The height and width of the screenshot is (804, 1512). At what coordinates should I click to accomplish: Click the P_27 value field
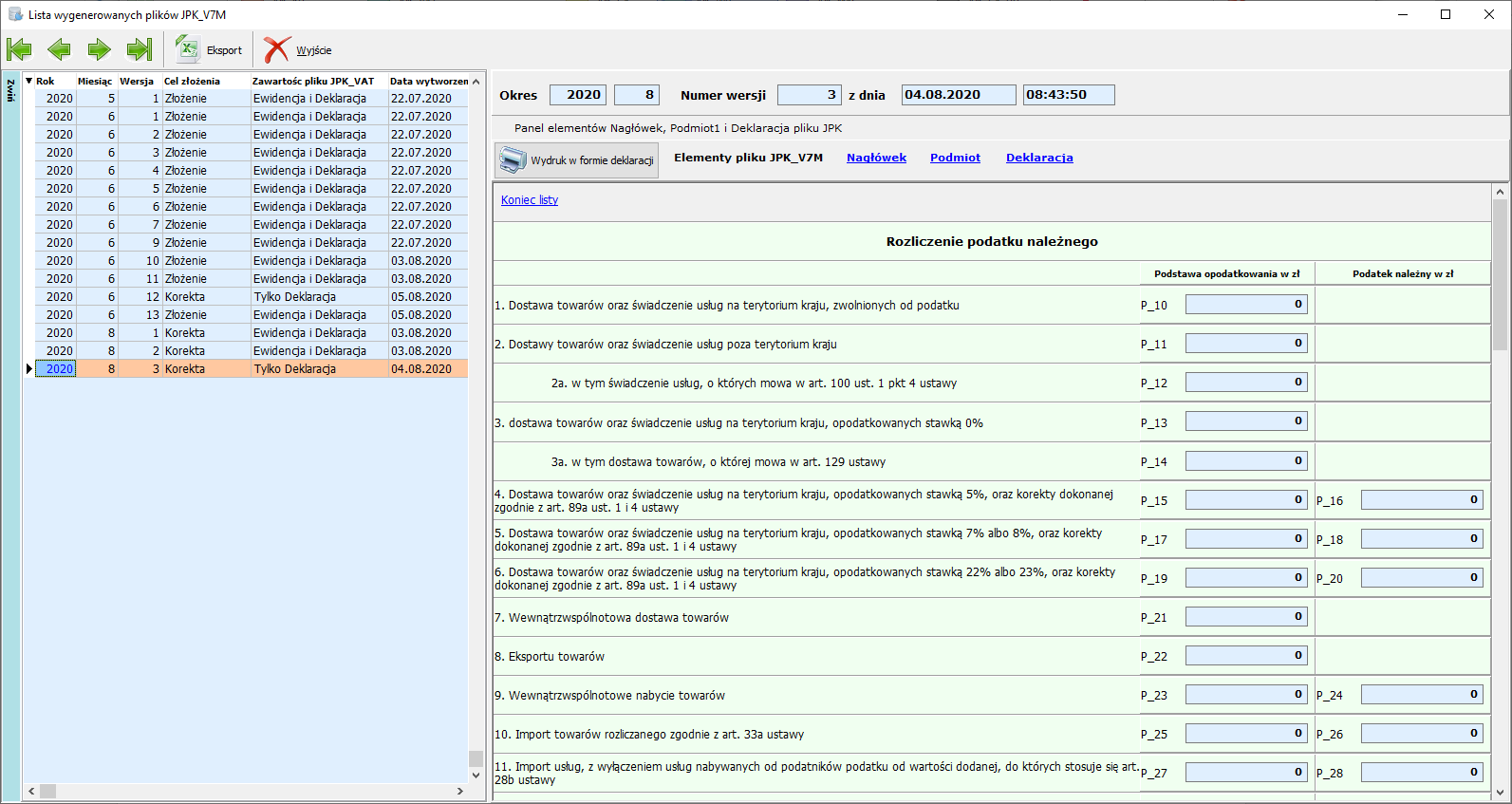click(1246, 773)
